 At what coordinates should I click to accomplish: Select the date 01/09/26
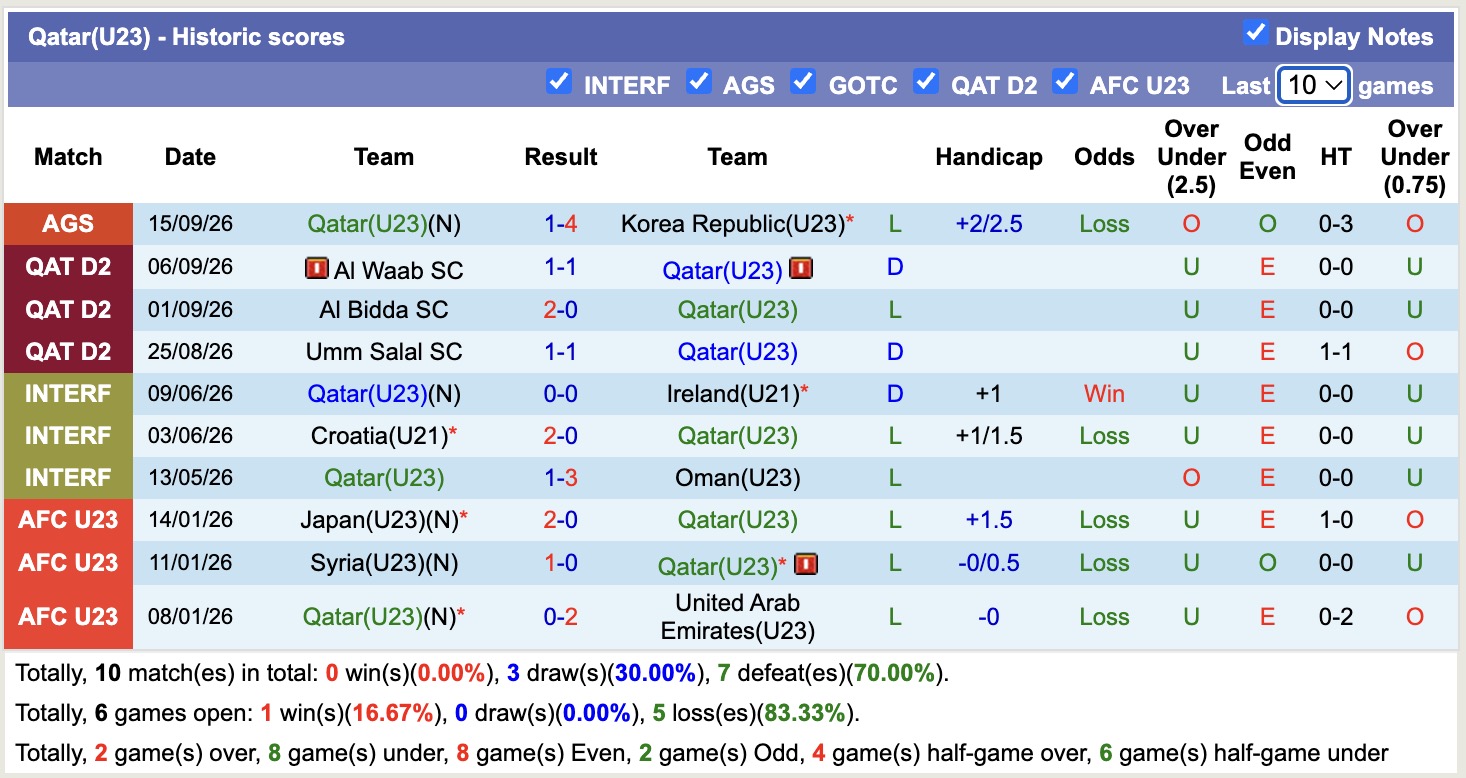(190, 310)
